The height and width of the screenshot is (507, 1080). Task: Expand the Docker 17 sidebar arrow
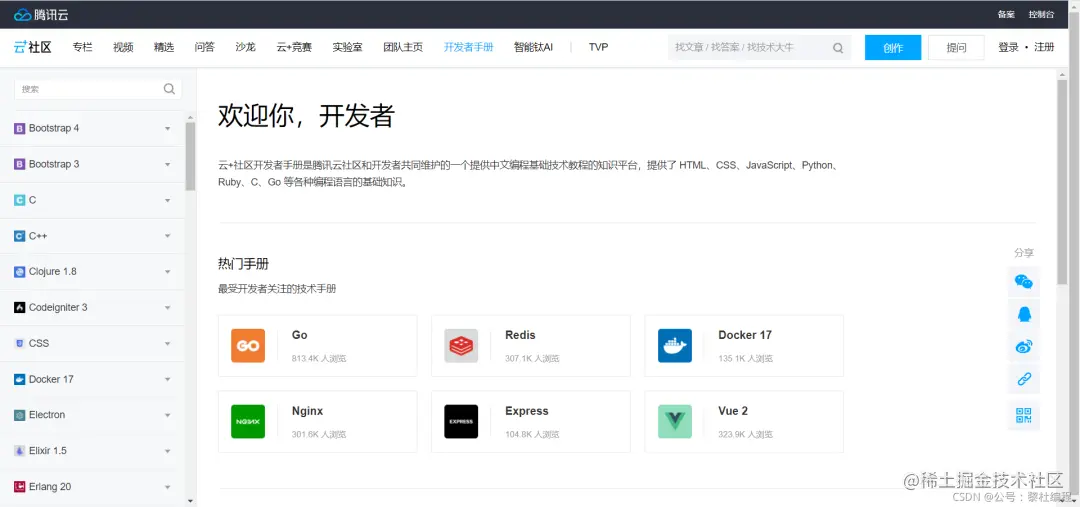coord(167,380)
